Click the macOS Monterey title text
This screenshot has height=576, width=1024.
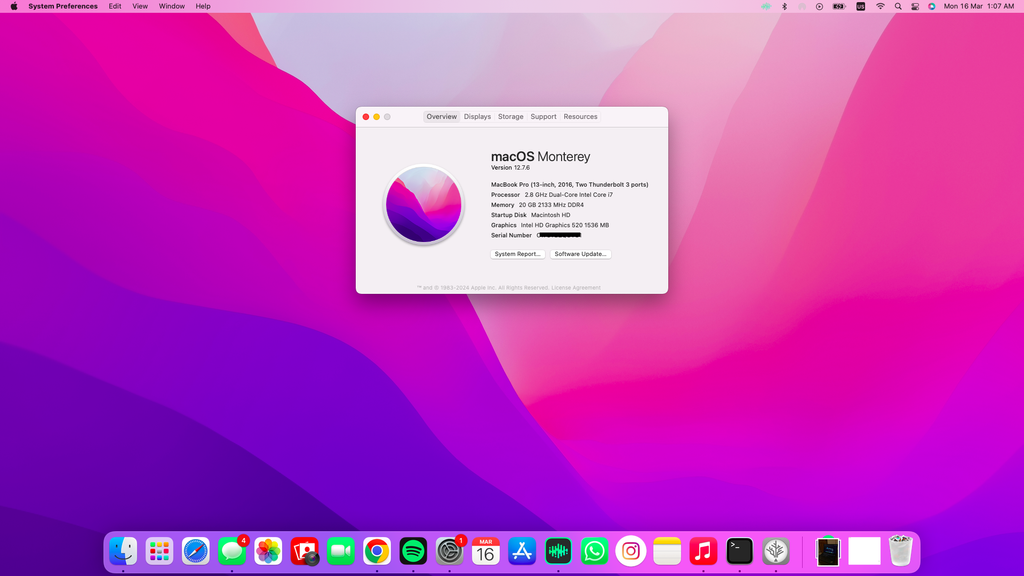click(541, 157)
